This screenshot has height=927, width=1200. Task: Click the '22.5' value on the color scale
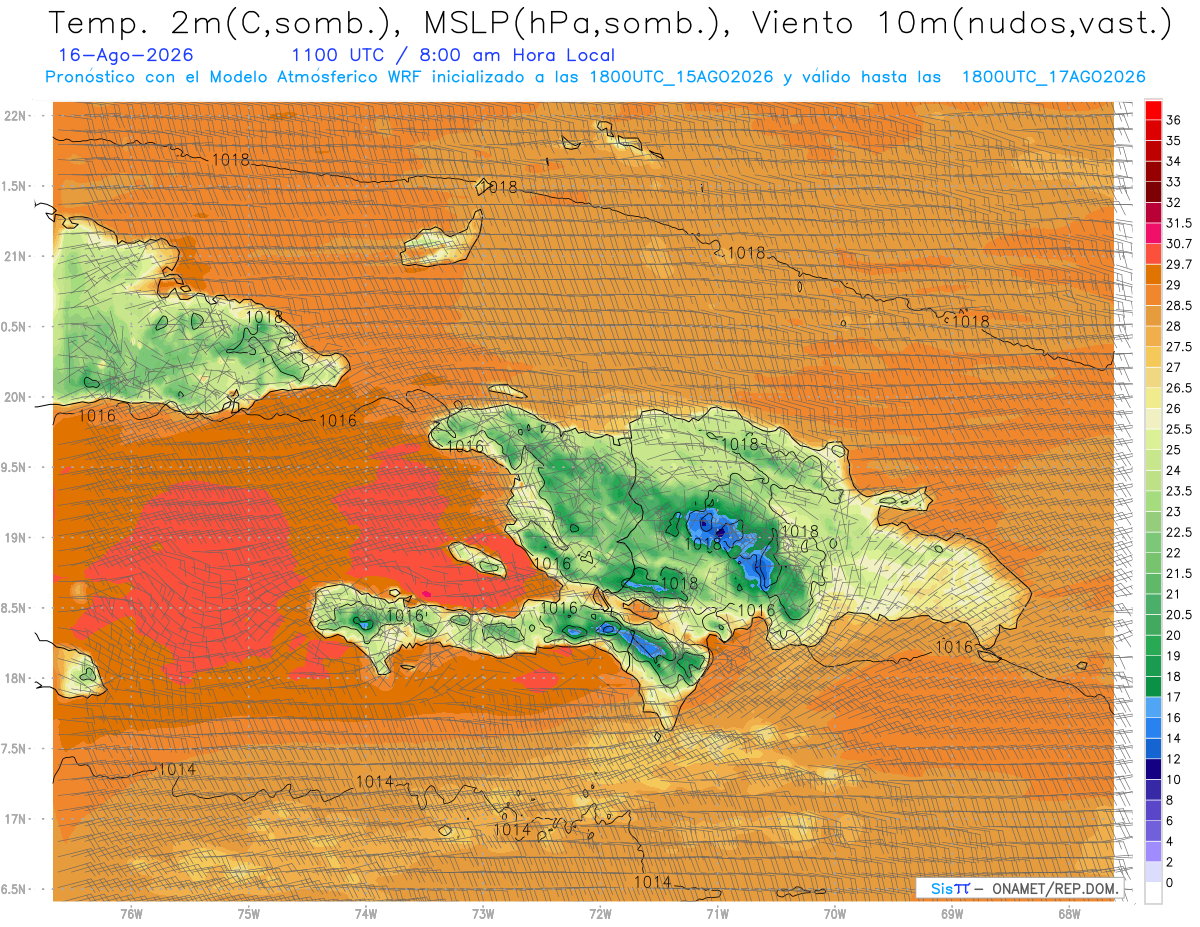pyautogui.click(x=1179, y=532)
